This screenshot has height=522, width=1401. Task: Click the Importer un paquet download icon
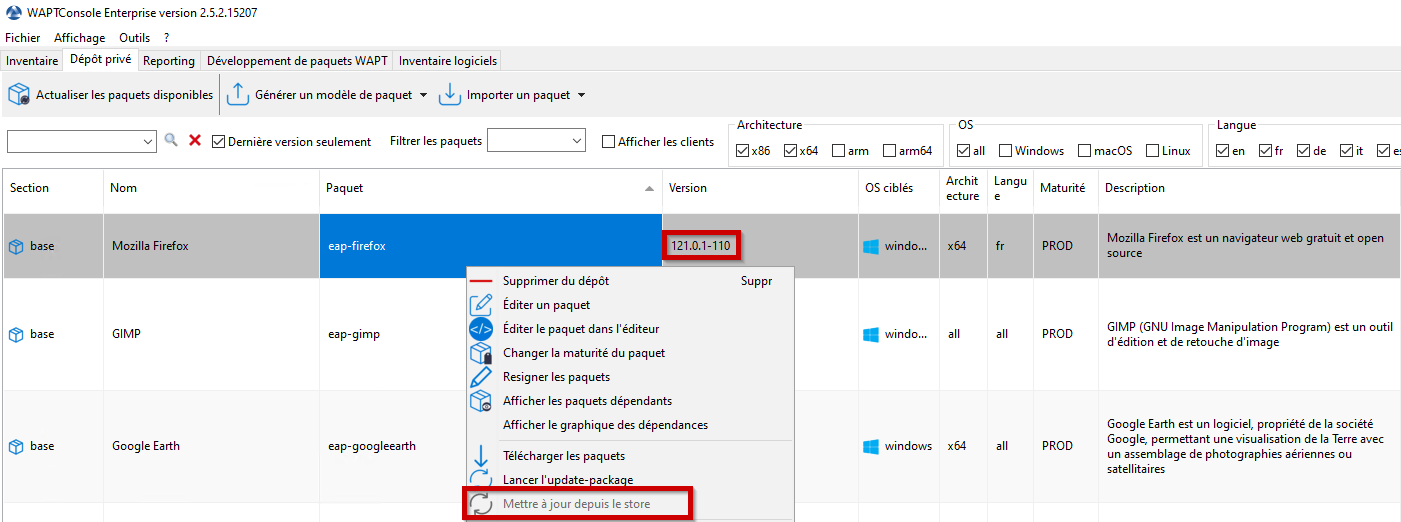point(449,95)
